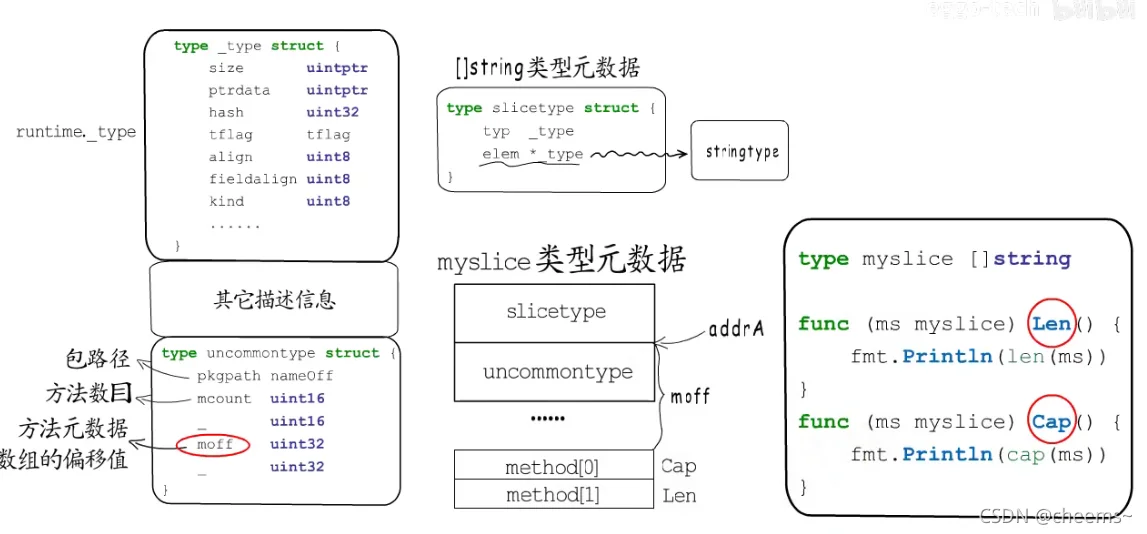Image resolution: width=1147 pixels, height=534 pixels.
Task: Click the "myslice类型元数据" heading
Action: [x=561, y=260]
